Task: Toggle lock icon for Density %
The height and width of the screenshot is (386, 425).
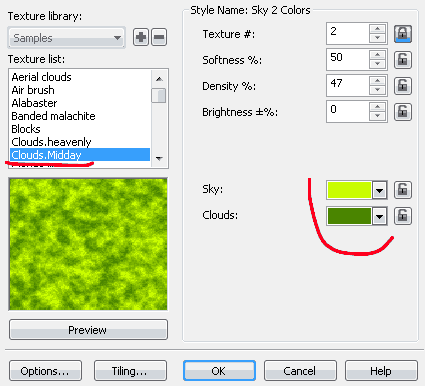Action: [403, 86]
